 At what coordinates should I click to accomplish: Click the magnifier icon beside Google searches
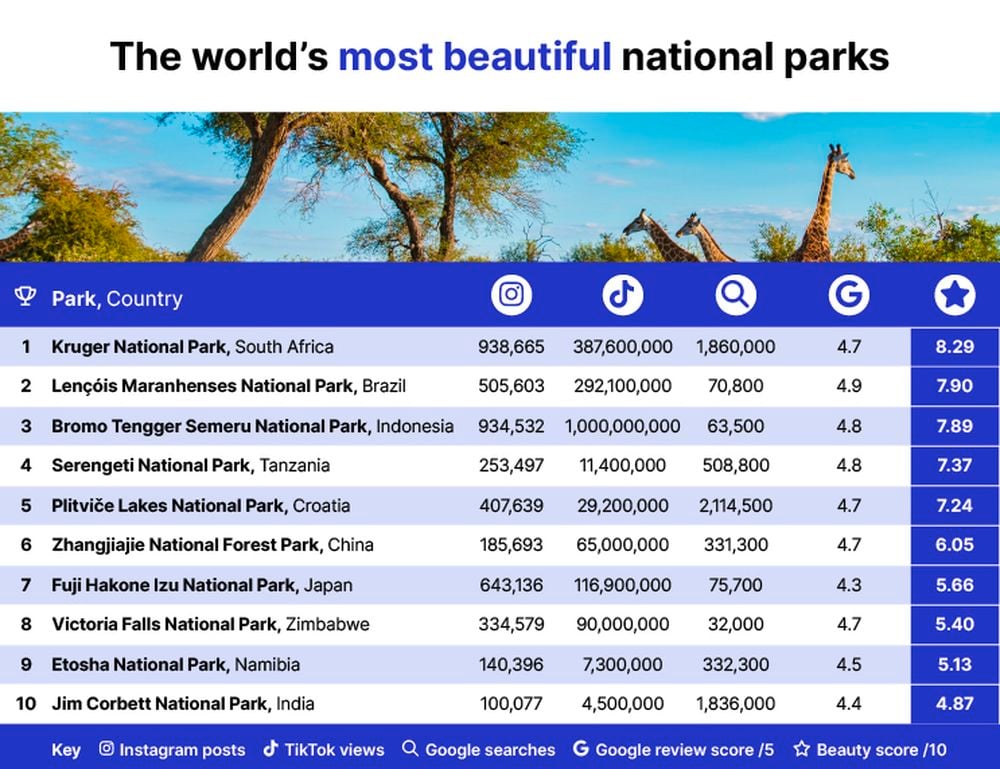click(x=410, y=749)
